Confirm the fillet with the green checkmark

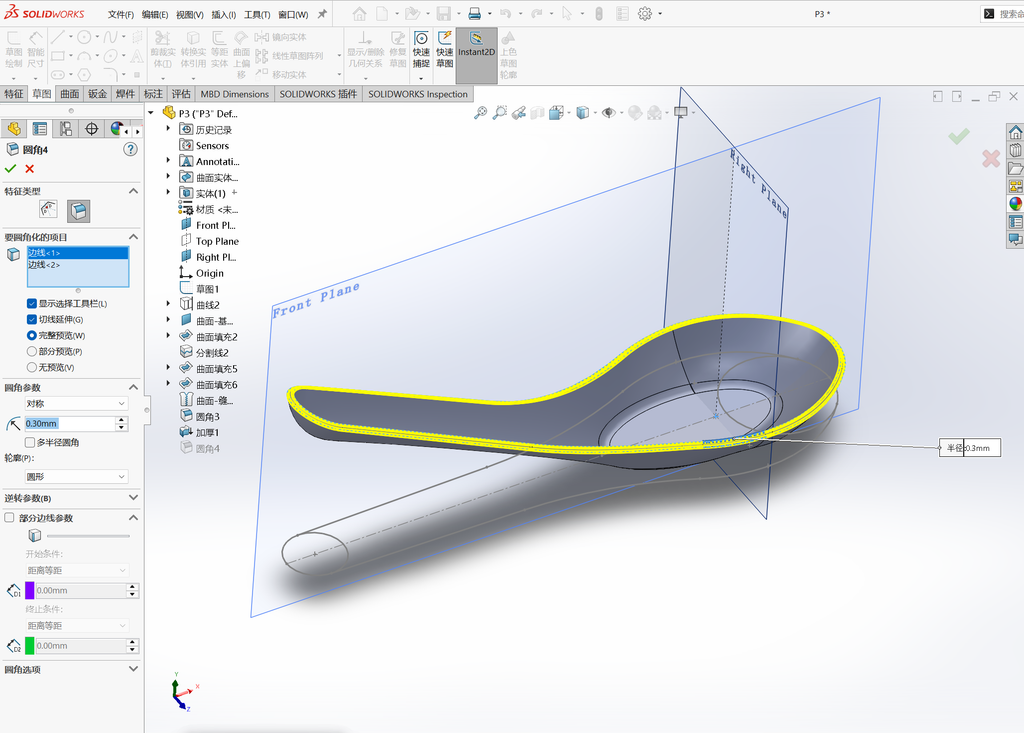tap(10, 169)
